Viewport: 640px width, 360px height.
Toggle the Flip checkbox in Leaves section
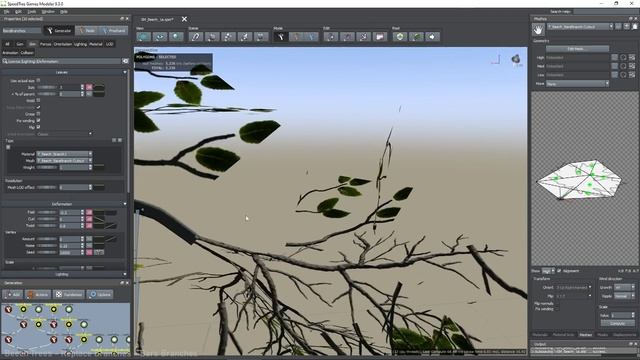(x=38, y=127)
